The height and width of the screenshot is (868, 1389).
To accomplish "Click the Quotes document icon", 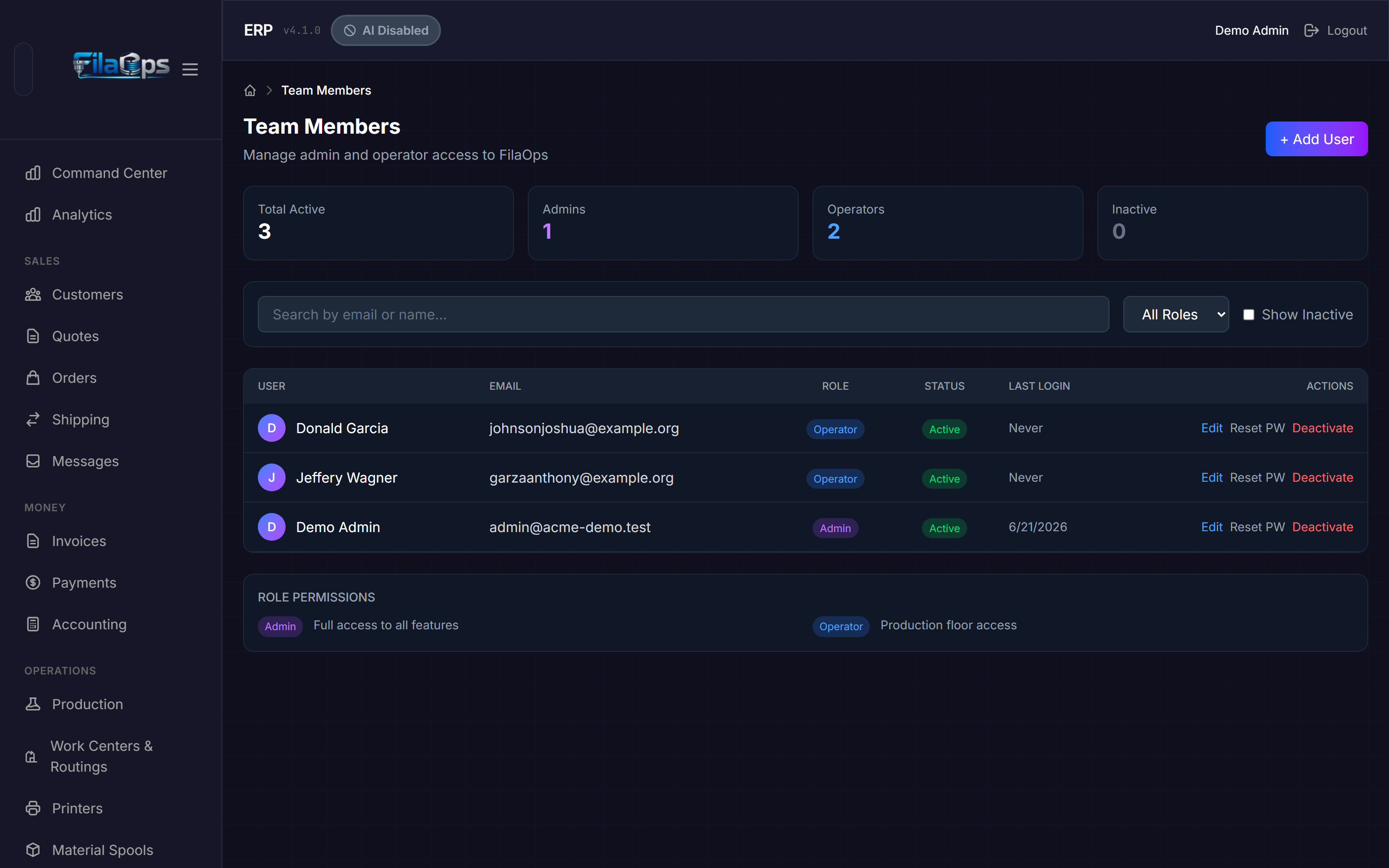I will 33,336.
